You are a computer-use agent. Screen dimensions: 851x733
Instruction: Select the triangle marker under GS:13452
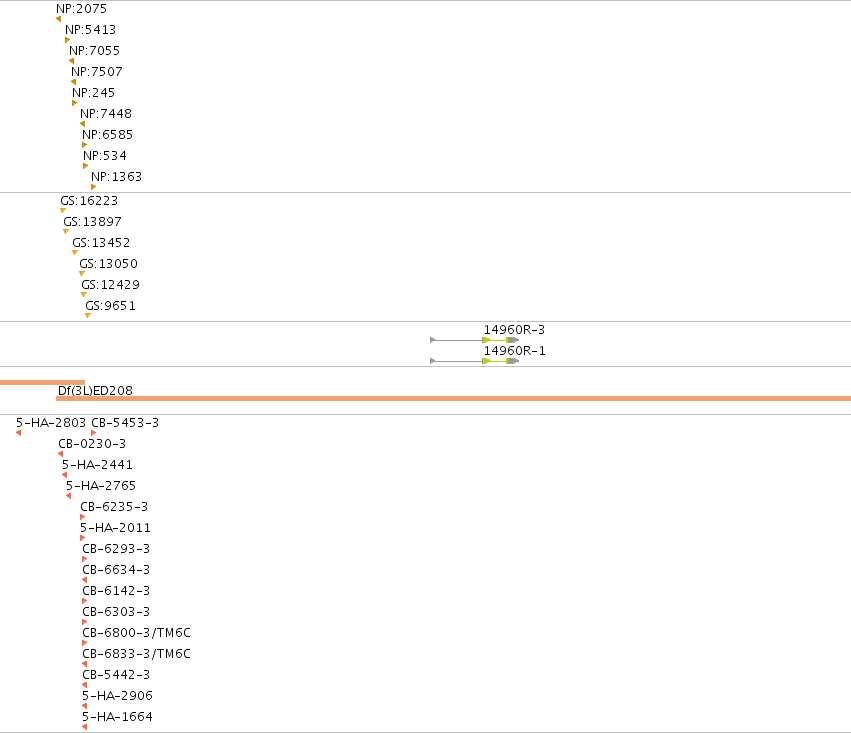(75, 253)
